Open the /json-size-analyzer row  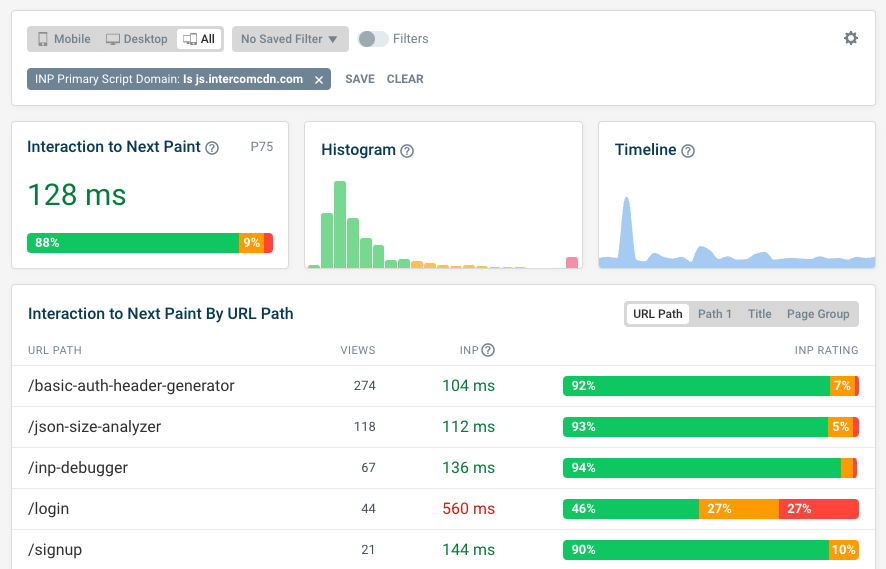443,427
